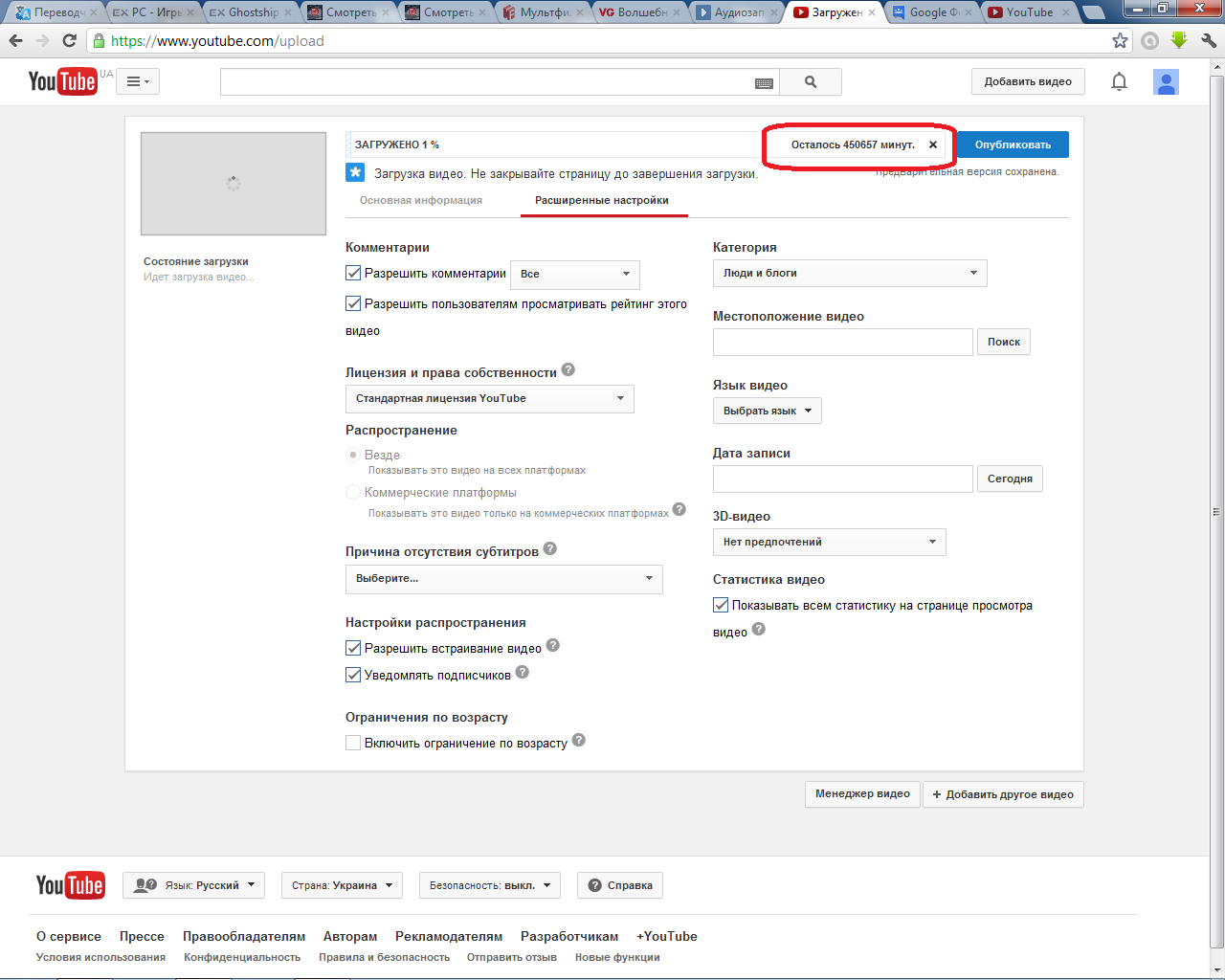
Task: Toggle allow video embedding checkbox
Action: coord(353,648)
